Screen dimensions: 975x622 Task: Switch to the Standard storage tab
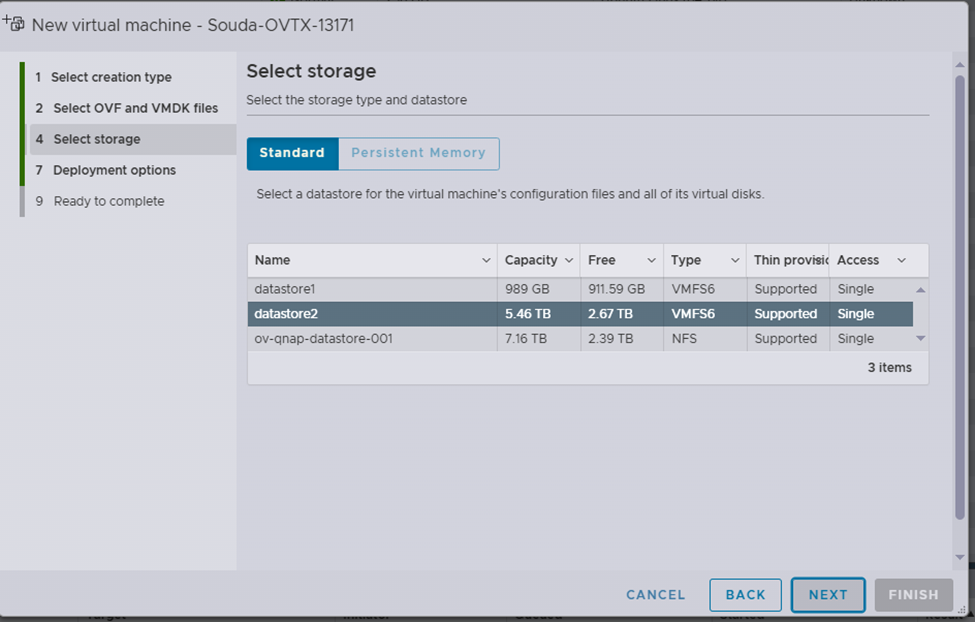coord(292,153)
